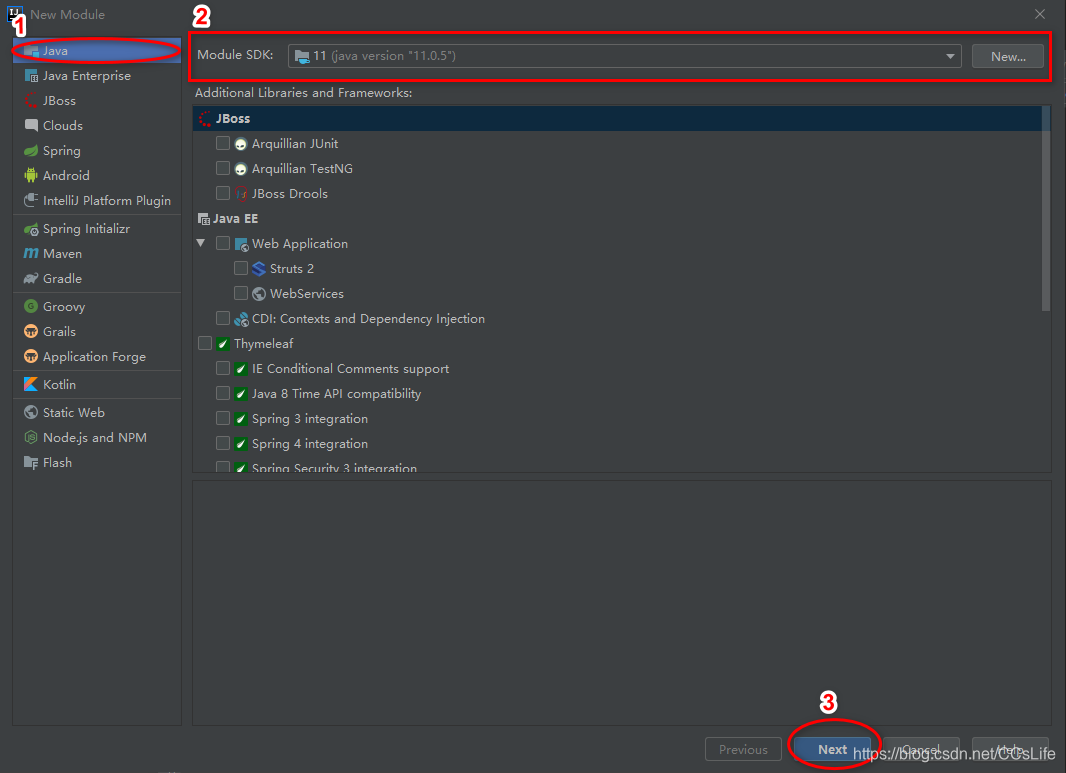Check the WebServices checkbox
1066x773 pixels.
tap(241, 294)
